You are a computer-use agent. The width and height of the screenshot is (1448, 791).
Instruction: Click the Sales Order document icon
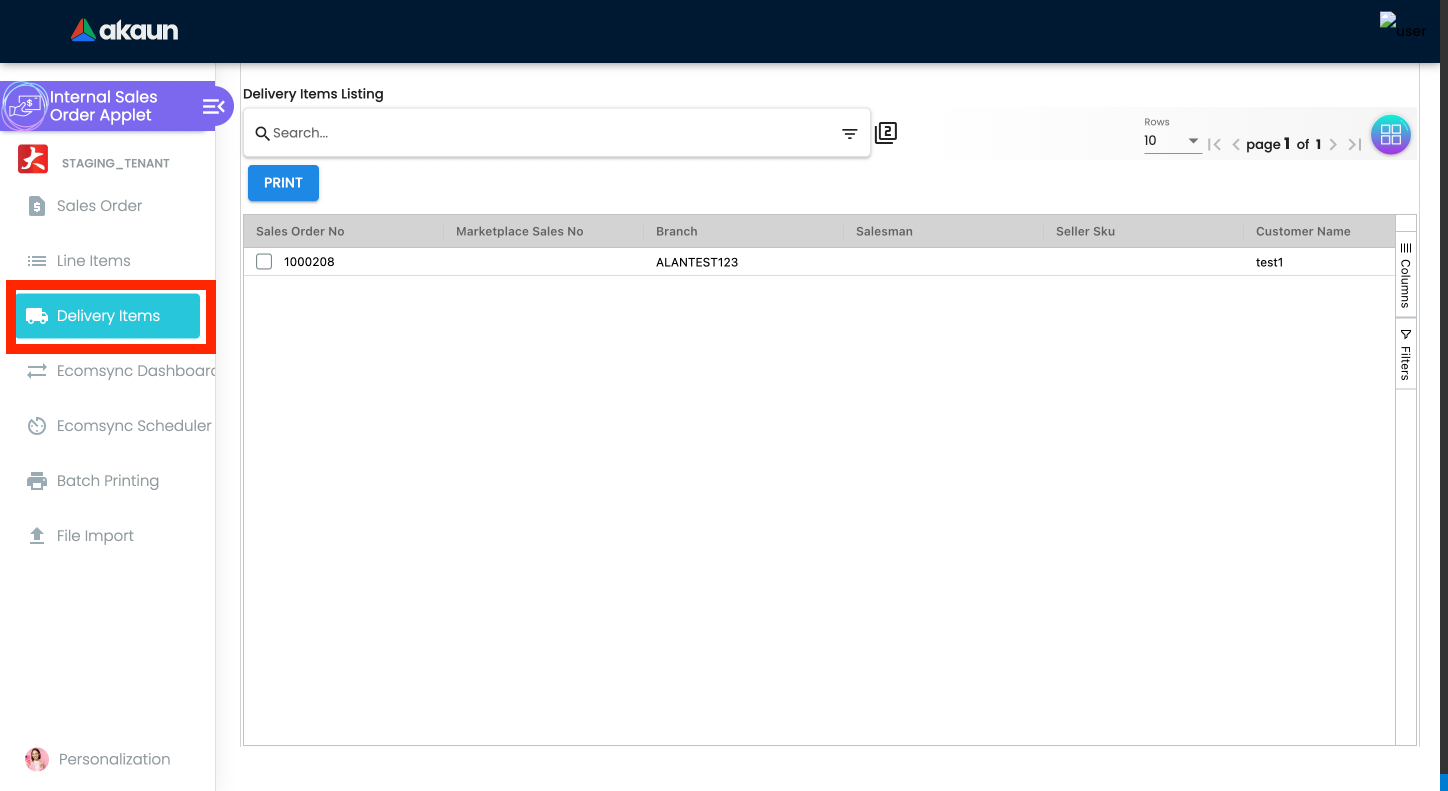(x=37, y=206)
